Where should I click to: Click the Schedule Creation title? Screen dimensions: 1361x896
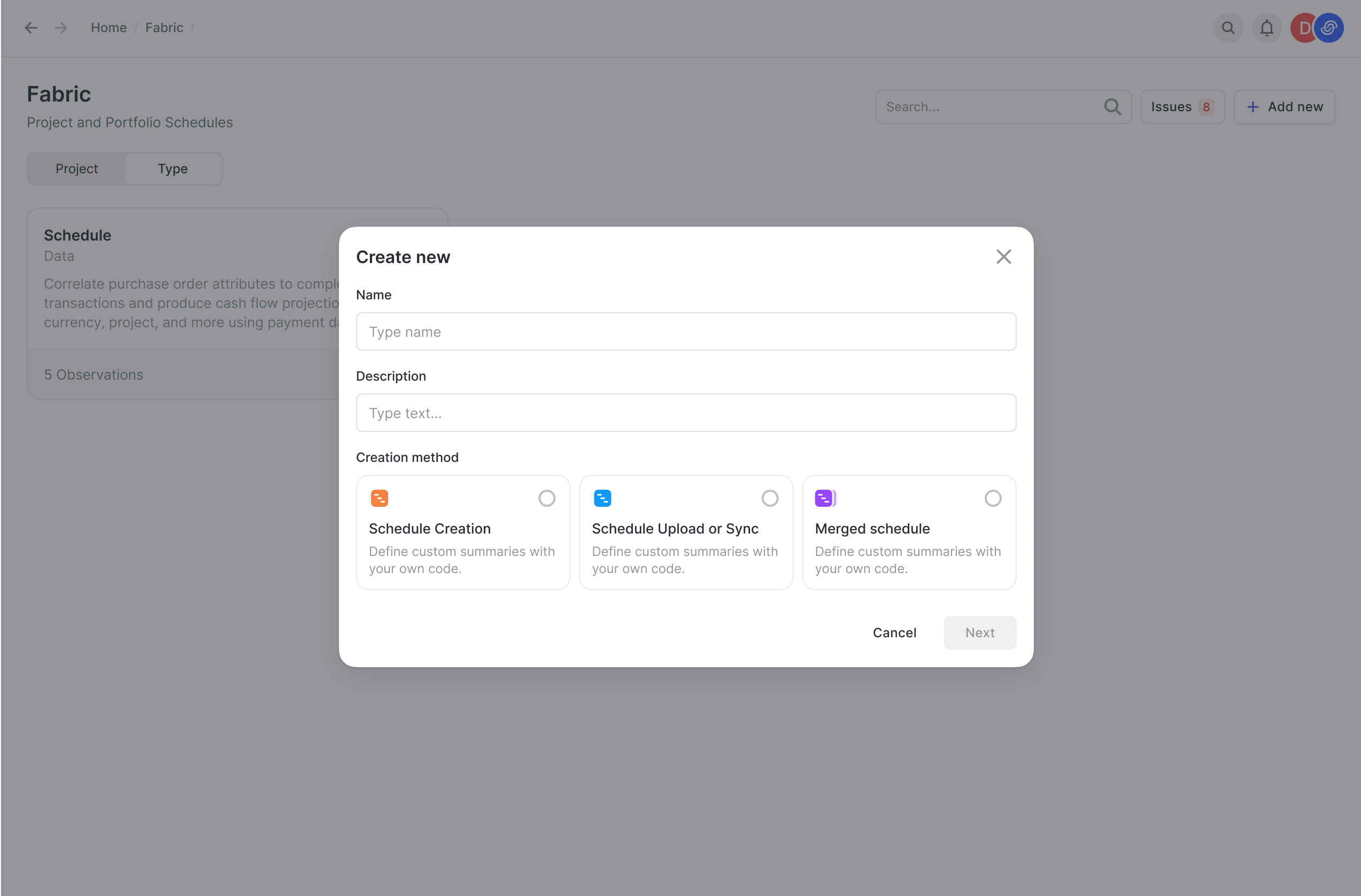tap(429, 528)
